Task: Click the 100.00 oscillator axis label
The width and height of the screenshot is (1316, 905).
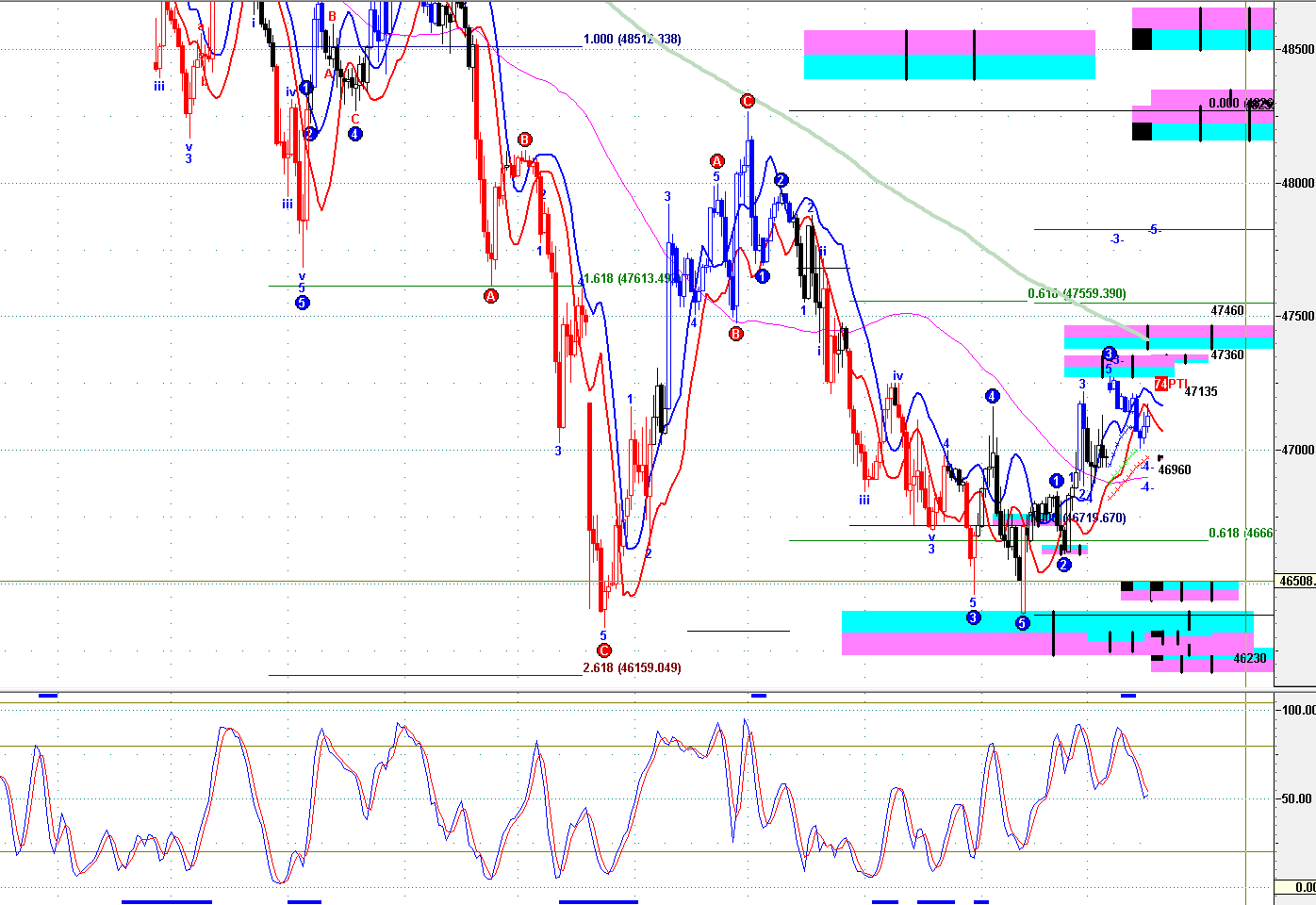Action: [1299, 710]
